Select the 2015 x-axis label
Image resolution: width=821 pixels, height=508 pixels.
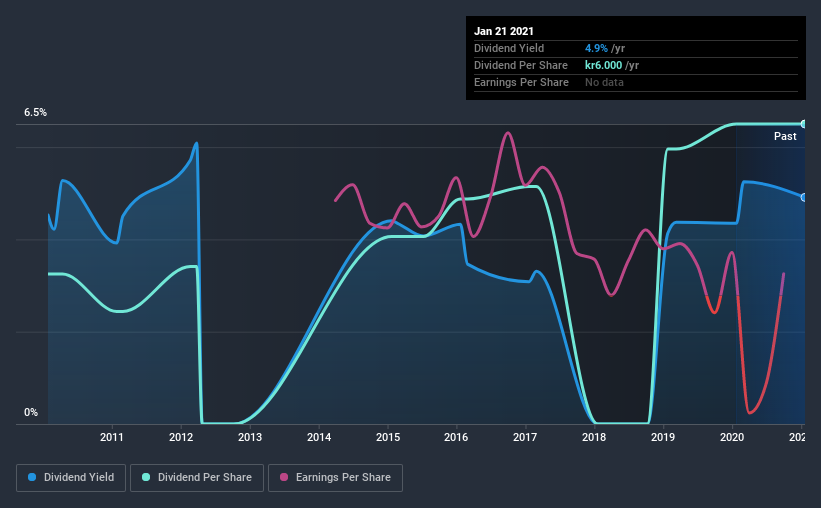(387, 437)
